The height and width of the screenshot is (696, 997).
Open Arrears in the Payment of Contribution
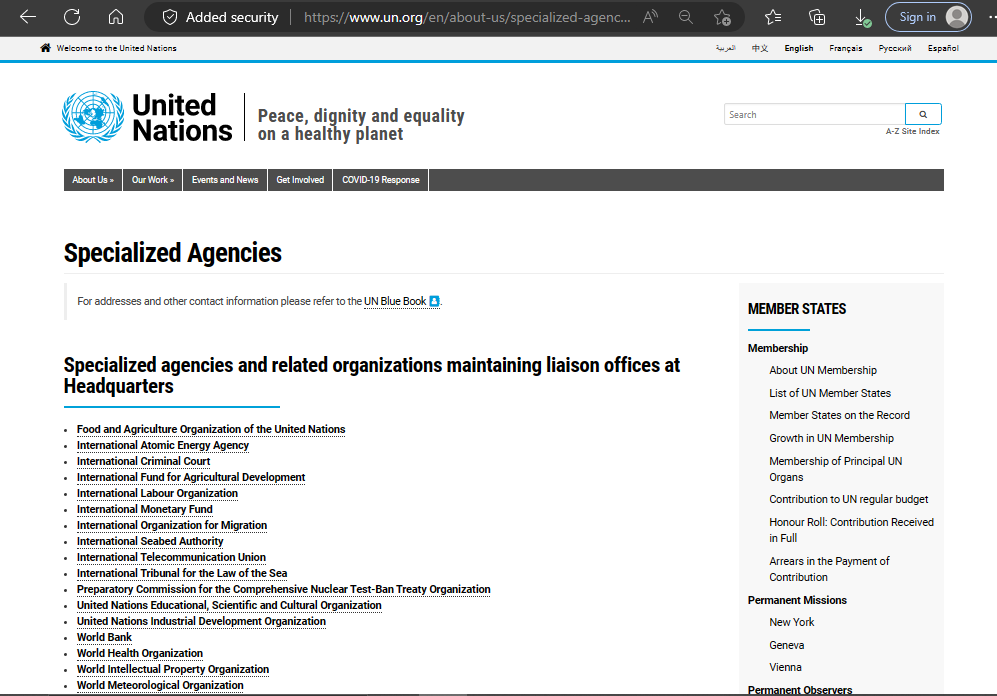point(829,570)
